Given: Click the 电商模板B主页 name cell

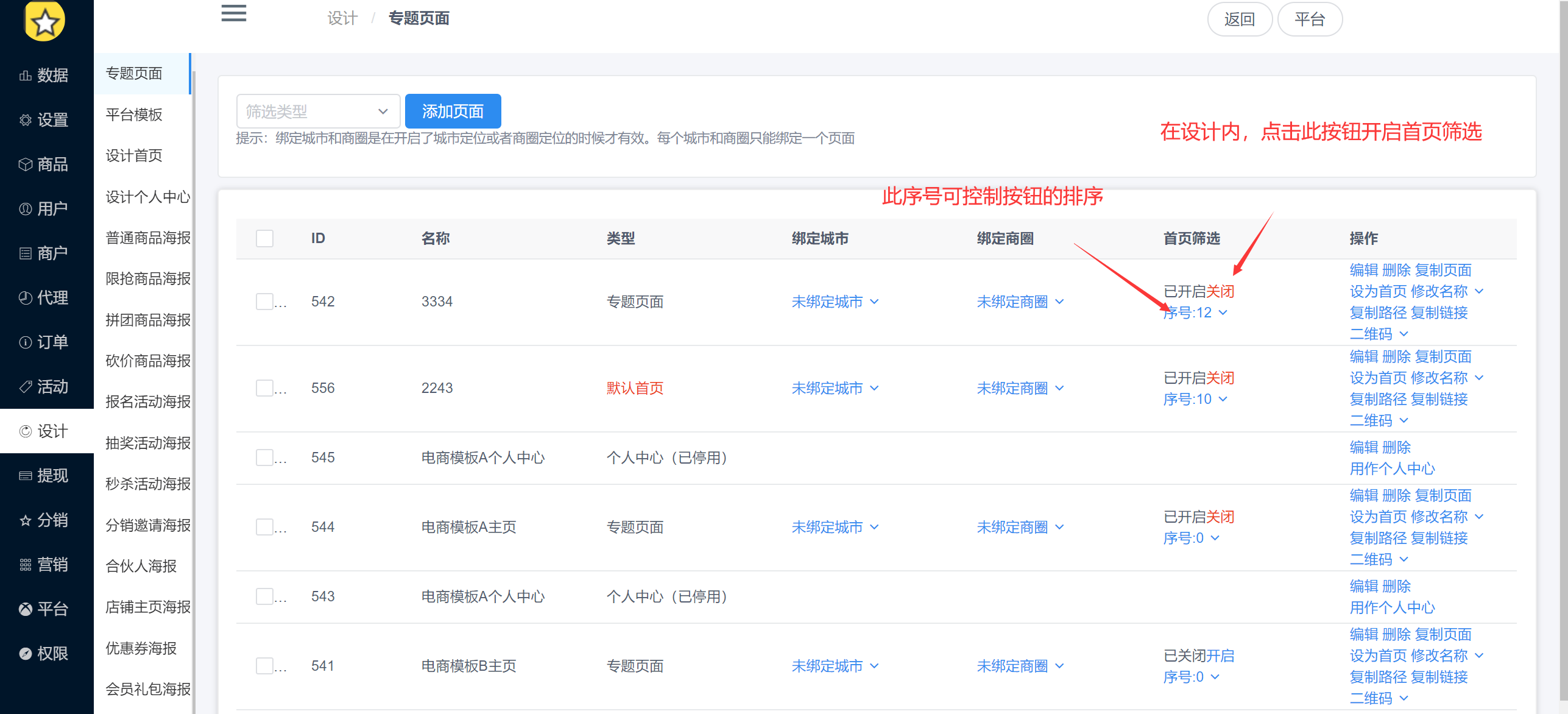Looking at the screenshot, I should (468, 666).
